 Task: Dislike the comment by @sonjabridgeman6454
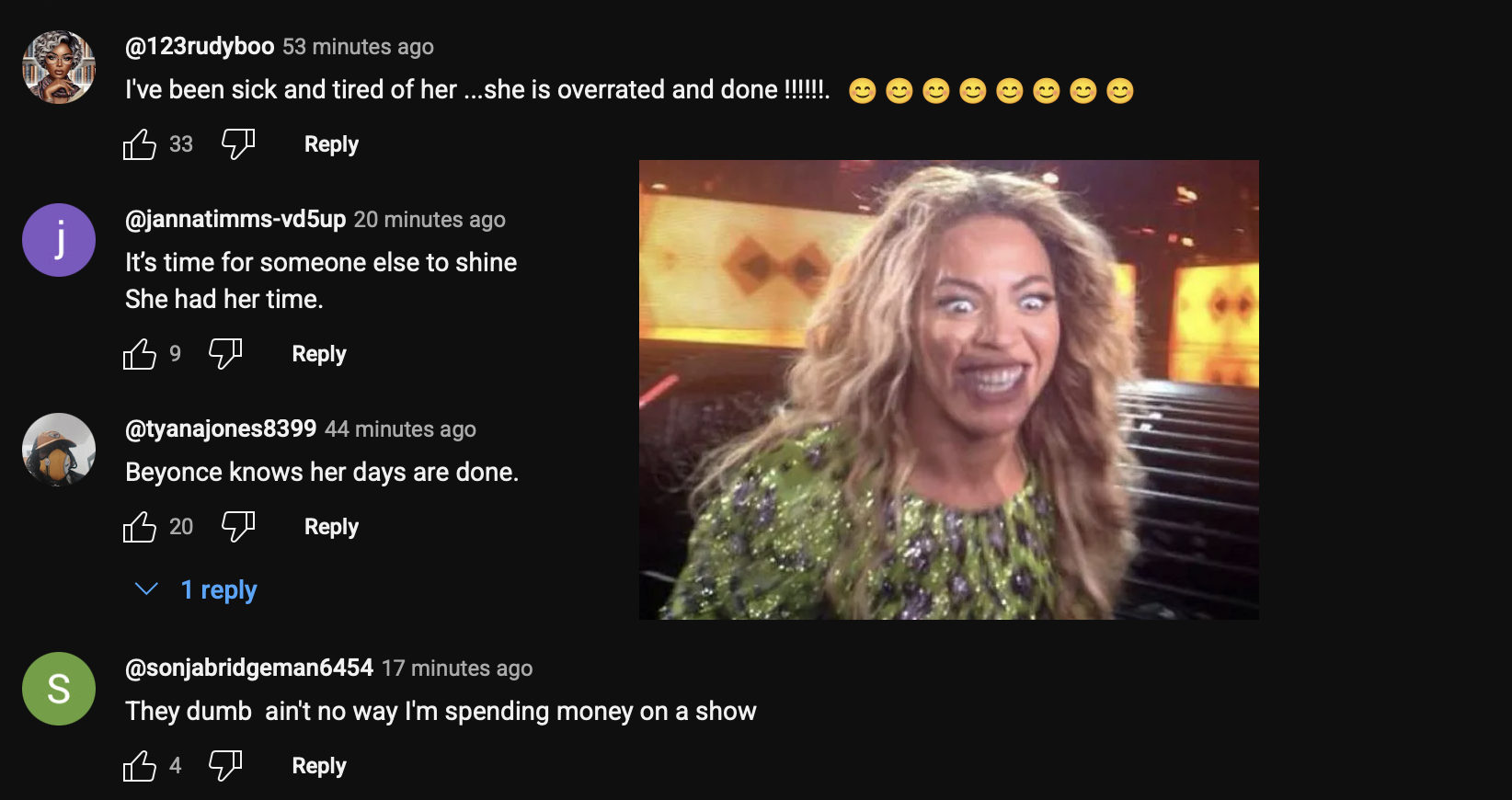(x=225, y=766)
